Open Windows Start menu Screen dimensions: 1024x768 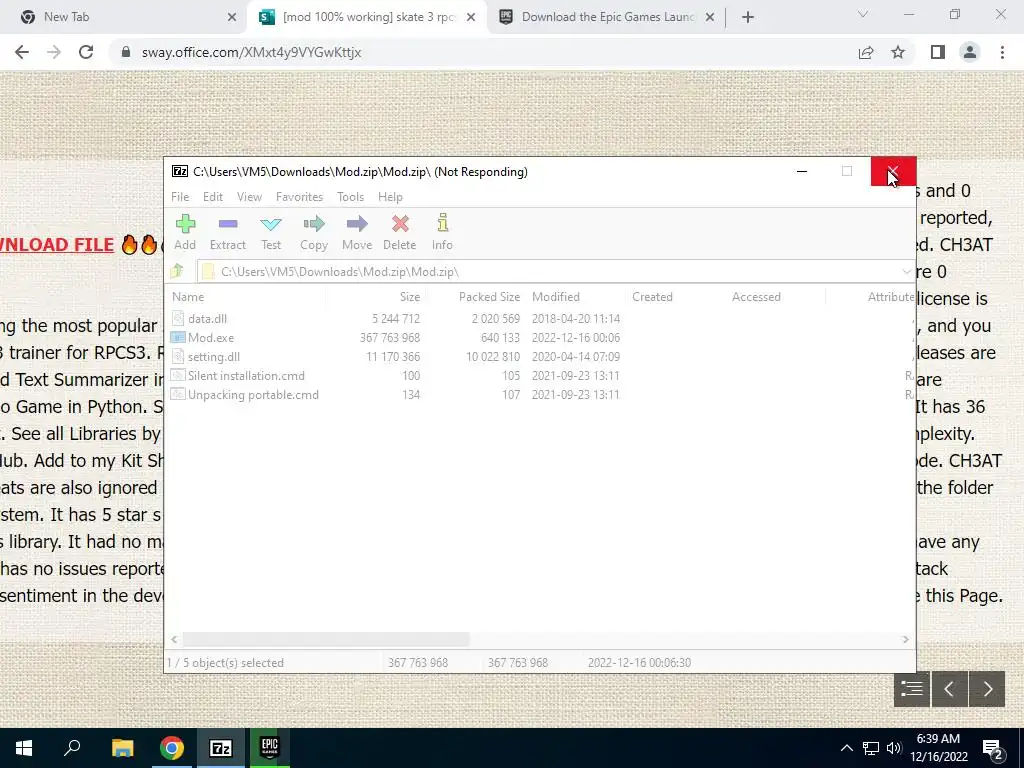coord(24,748)
